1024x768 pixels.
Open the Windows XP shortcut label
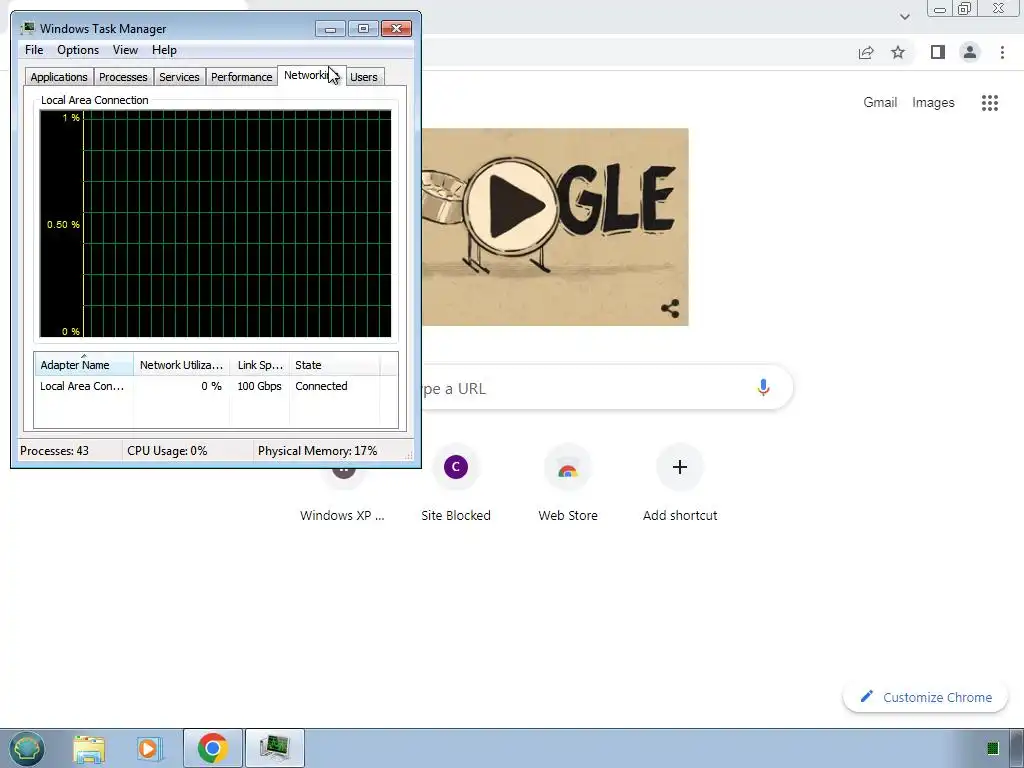point(342,515)
